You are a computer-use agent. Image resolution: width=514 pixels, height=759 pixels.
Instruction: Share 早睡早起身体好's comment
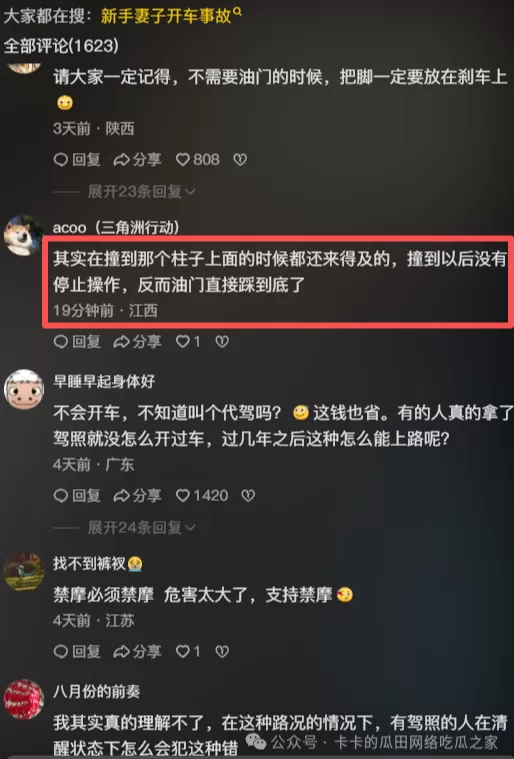[x=137, y=496]
